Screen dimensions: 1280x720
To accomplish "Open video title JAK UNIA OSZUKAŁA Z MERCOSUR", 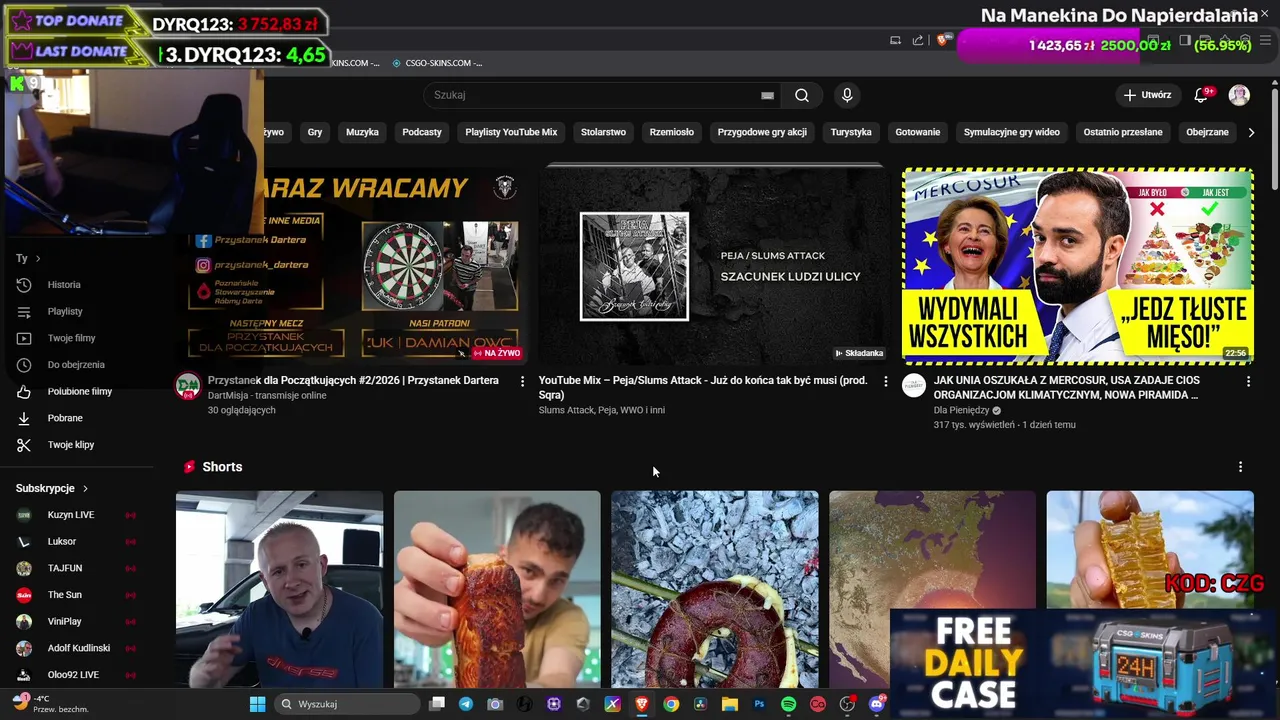I will [1067, 387].
